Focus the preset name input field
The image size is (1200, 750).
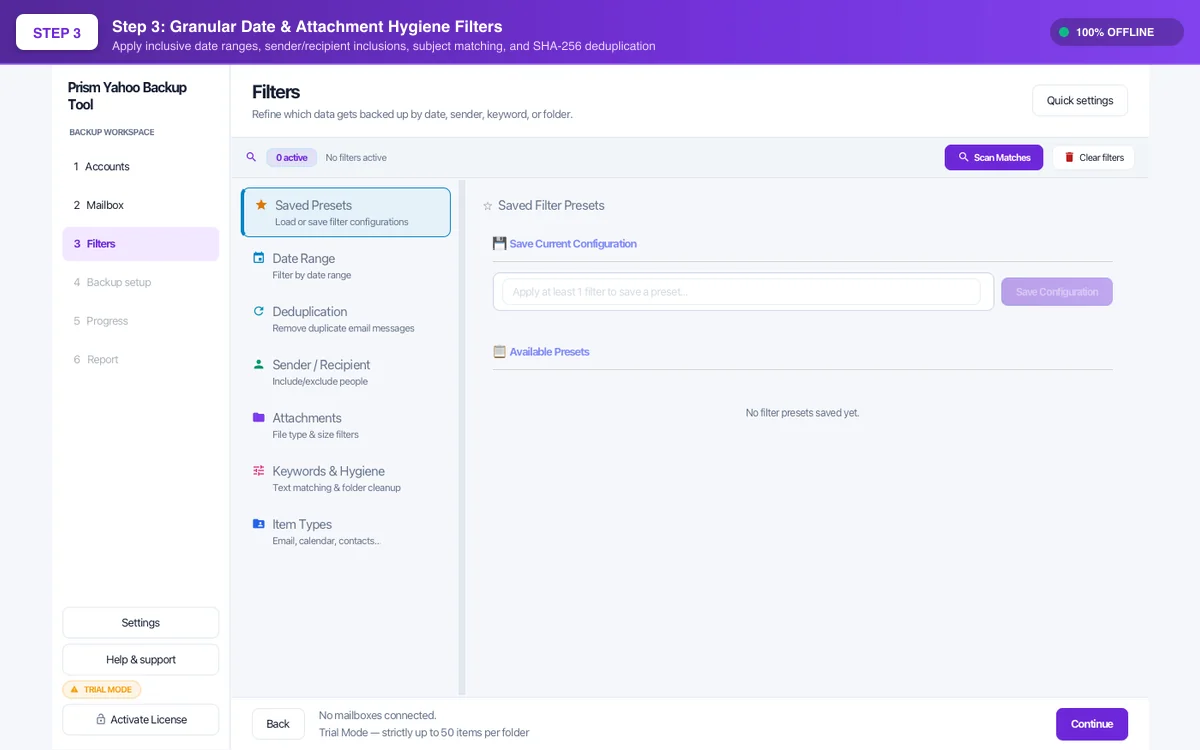point(741,292)
